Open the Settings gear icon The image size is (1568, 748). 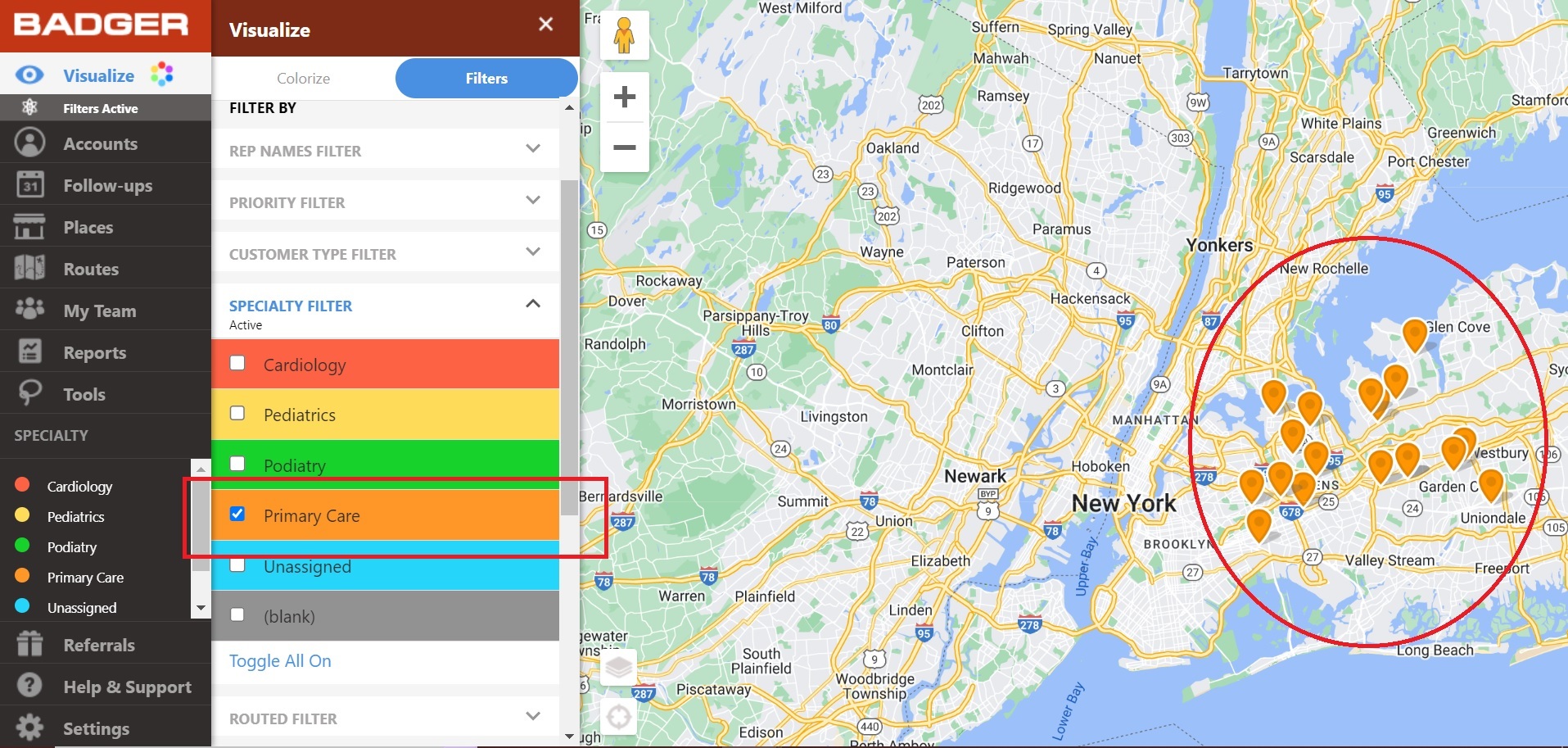coord(29,728)
